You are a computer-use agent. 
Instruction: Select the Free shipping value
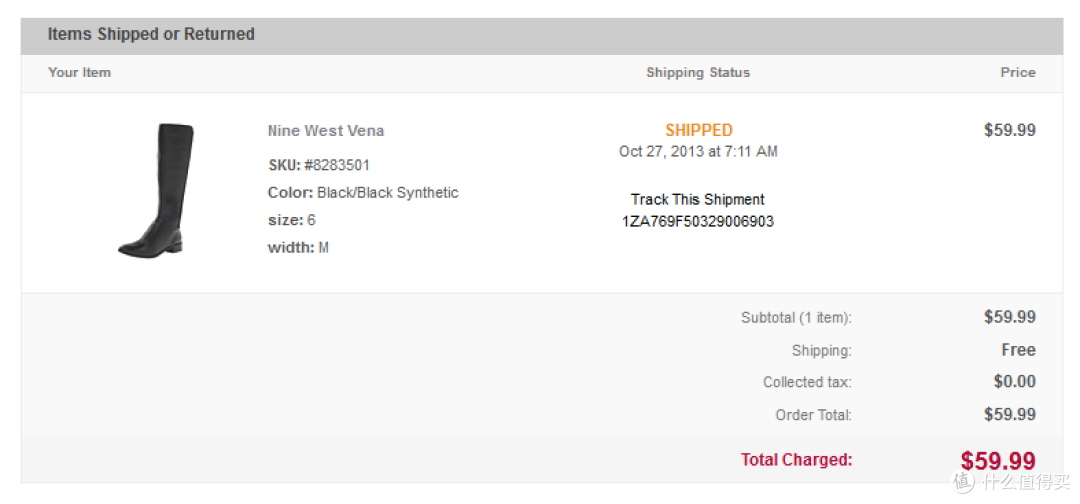click(x=1019, y=350)
